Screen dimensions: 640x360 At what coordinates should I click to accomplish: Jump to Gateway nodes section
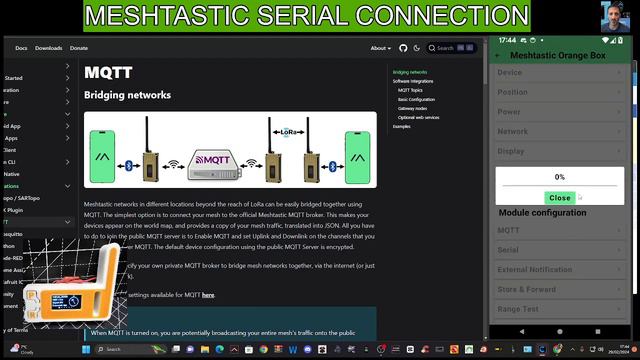412,109
